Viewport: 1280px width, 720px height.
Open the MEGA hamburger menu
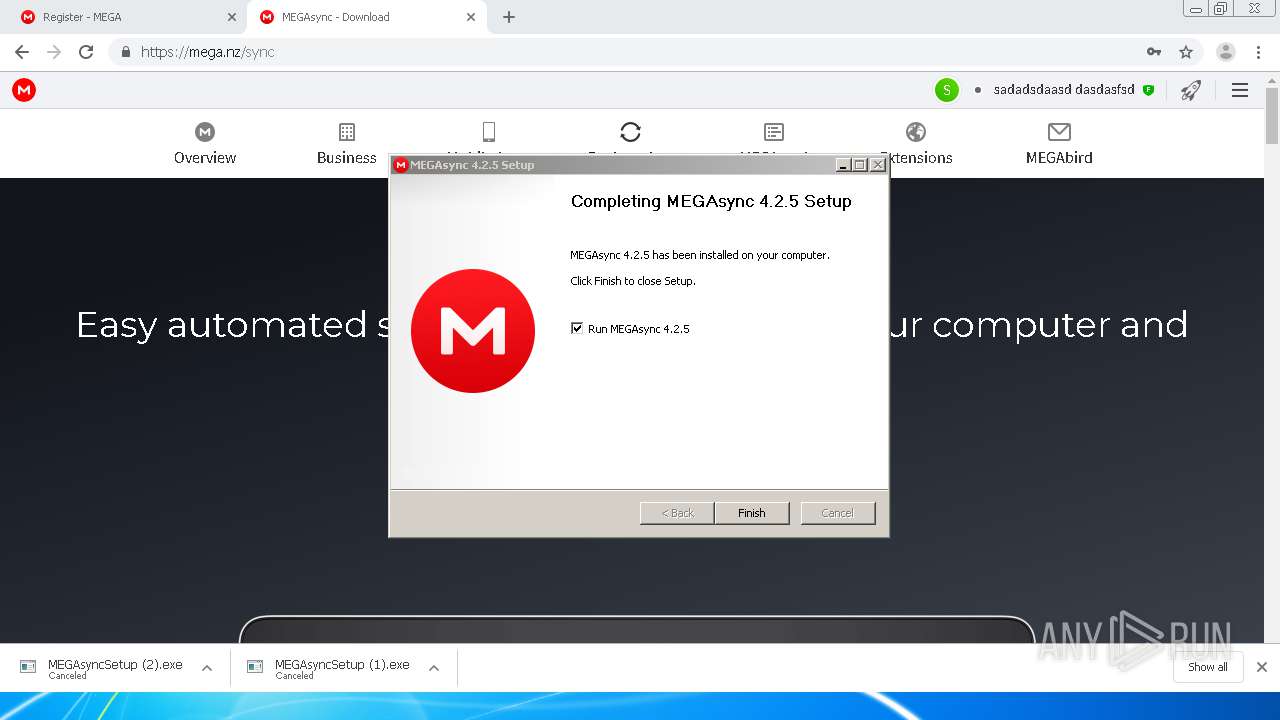(x=1240, y=90)
